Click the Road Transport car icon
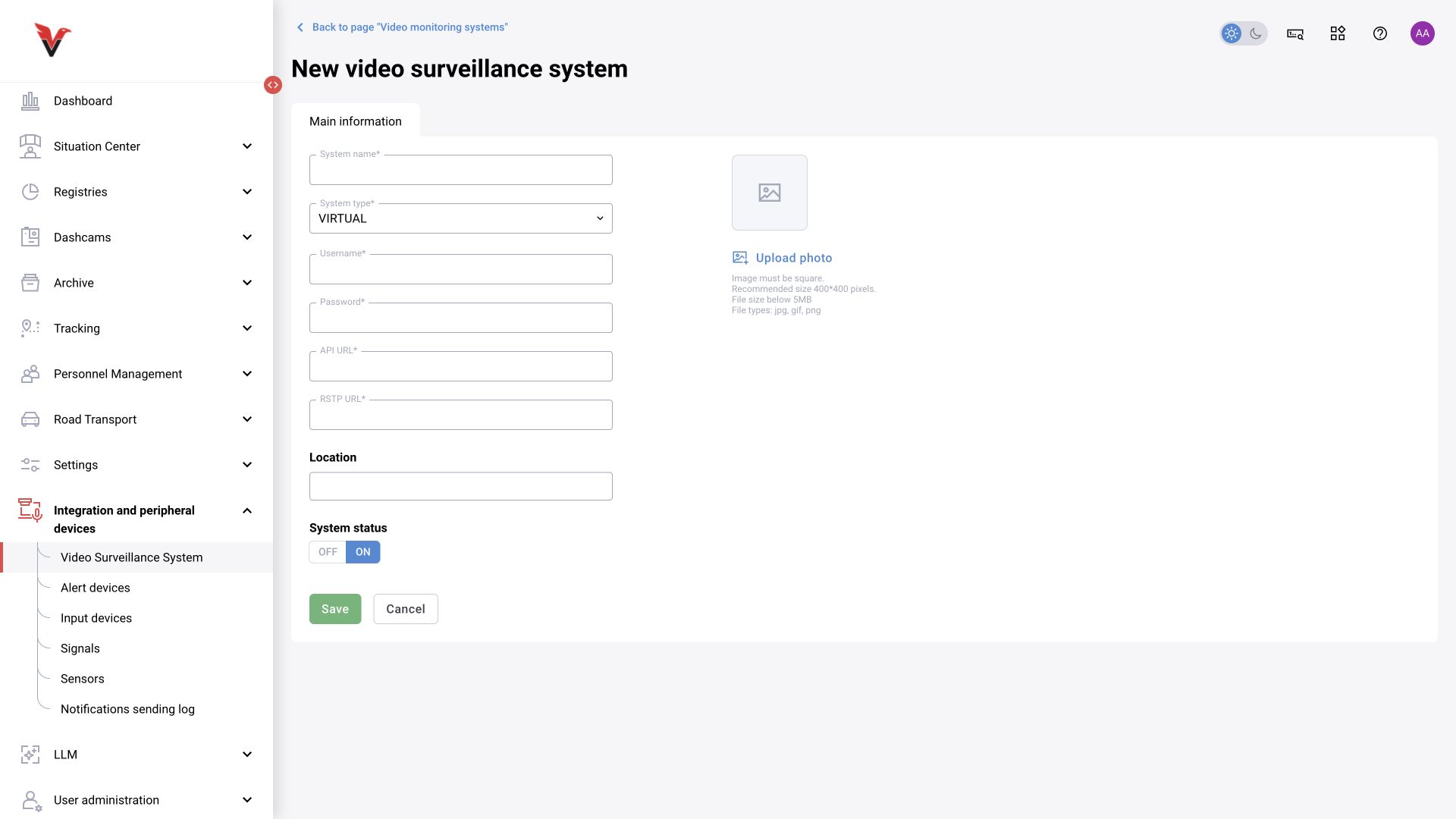Screen dimensions: 1456x819 click(x=30, y=419)
